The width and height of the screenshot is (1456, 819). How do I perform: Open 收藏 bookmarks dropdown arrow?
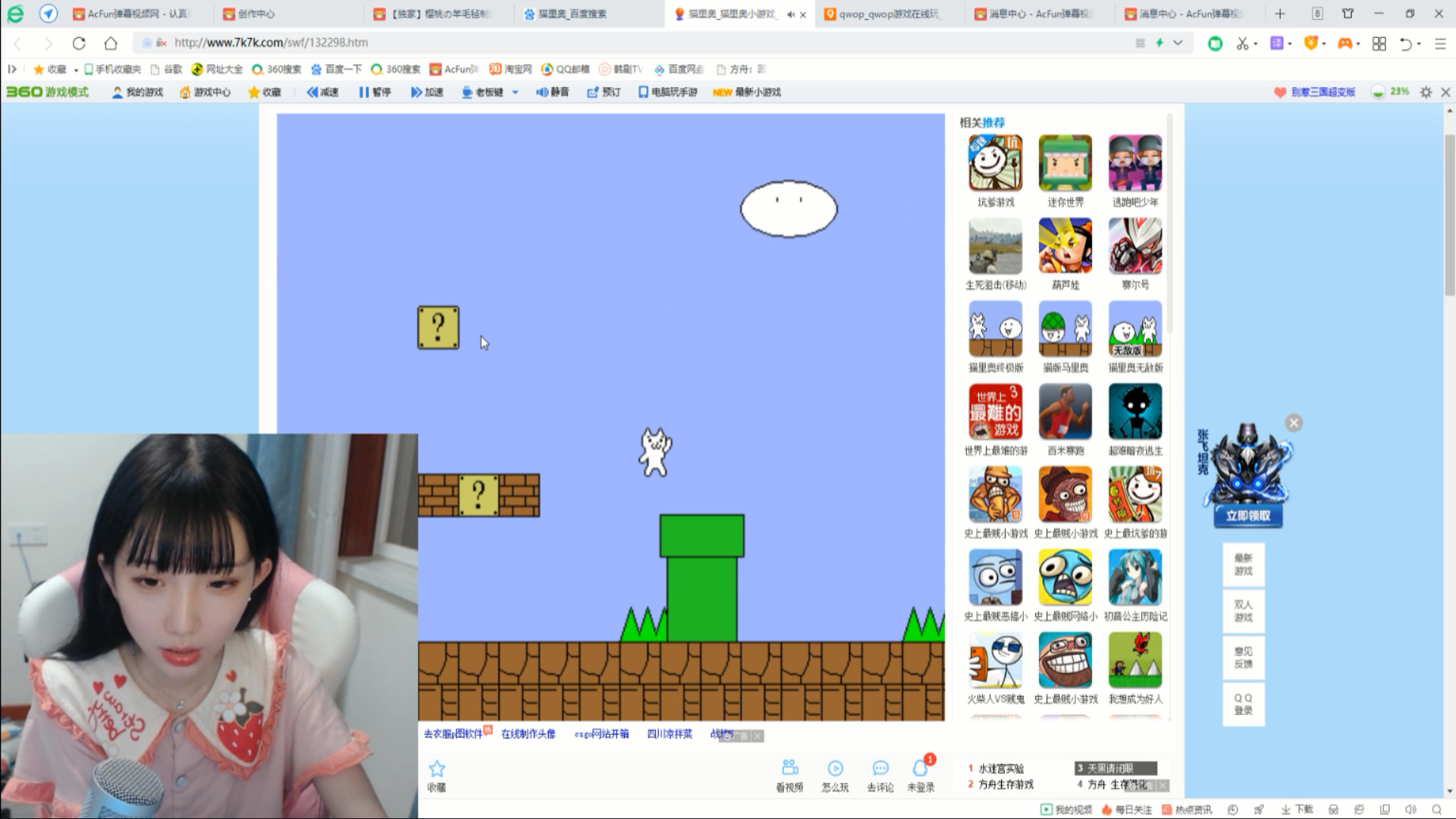(x=76, y=70)
